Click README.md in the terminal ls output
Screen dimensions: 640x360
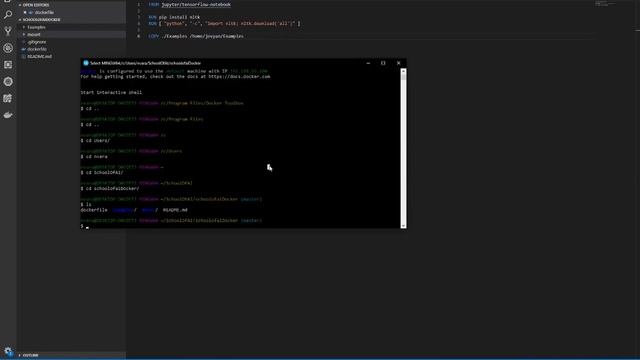(175, 210)
